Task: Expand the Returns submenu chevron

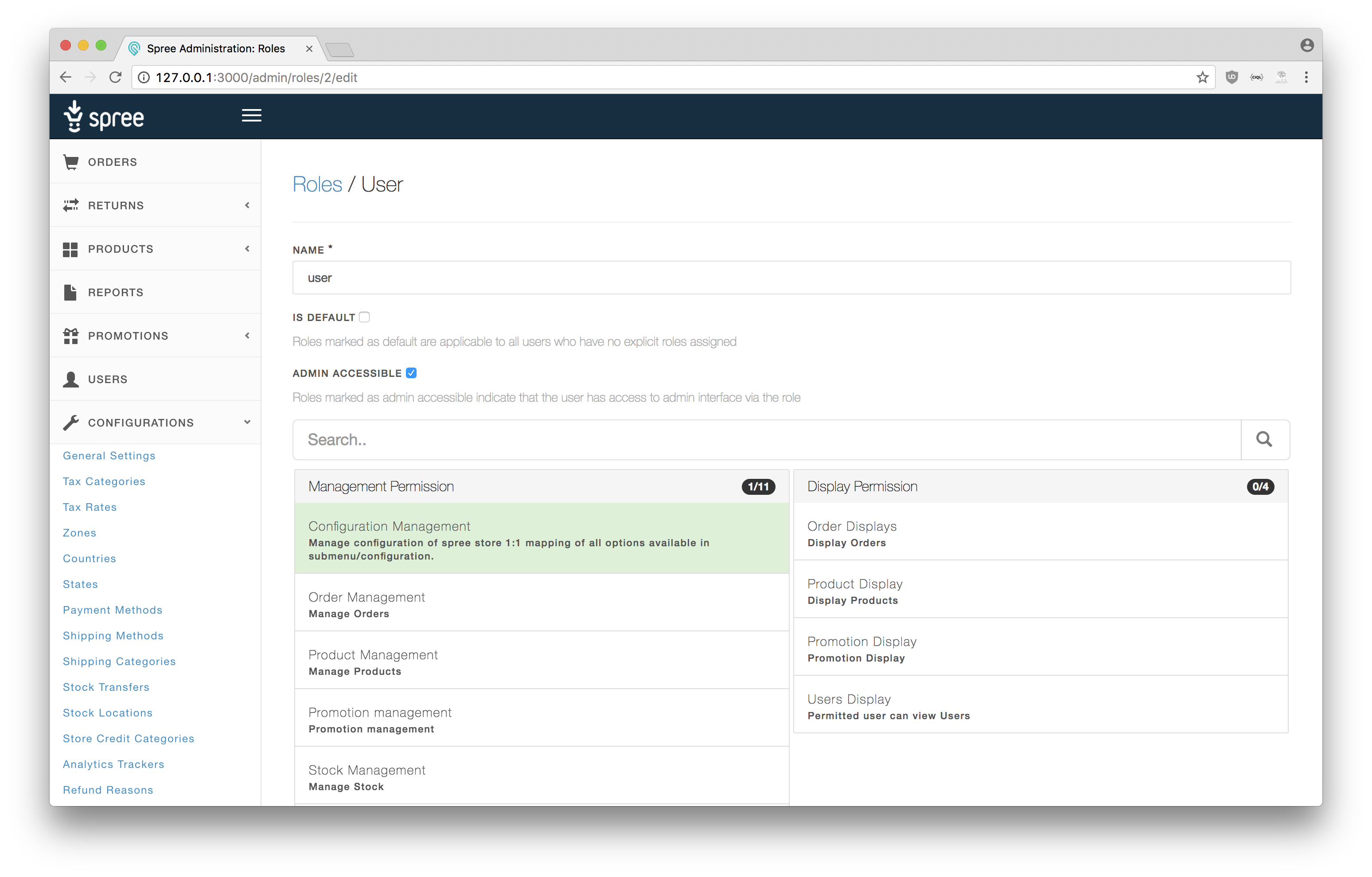Action: coord(247,205)
